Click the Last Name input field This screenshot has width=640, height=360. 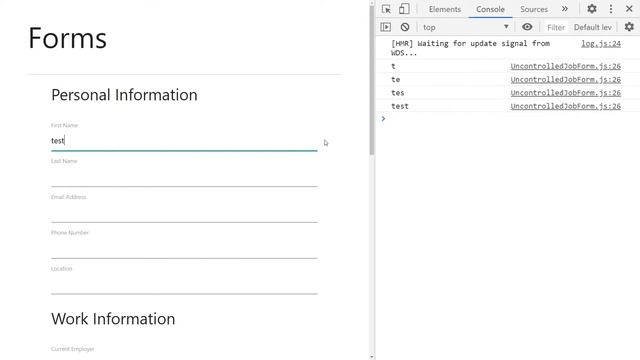tap(184, 177)
